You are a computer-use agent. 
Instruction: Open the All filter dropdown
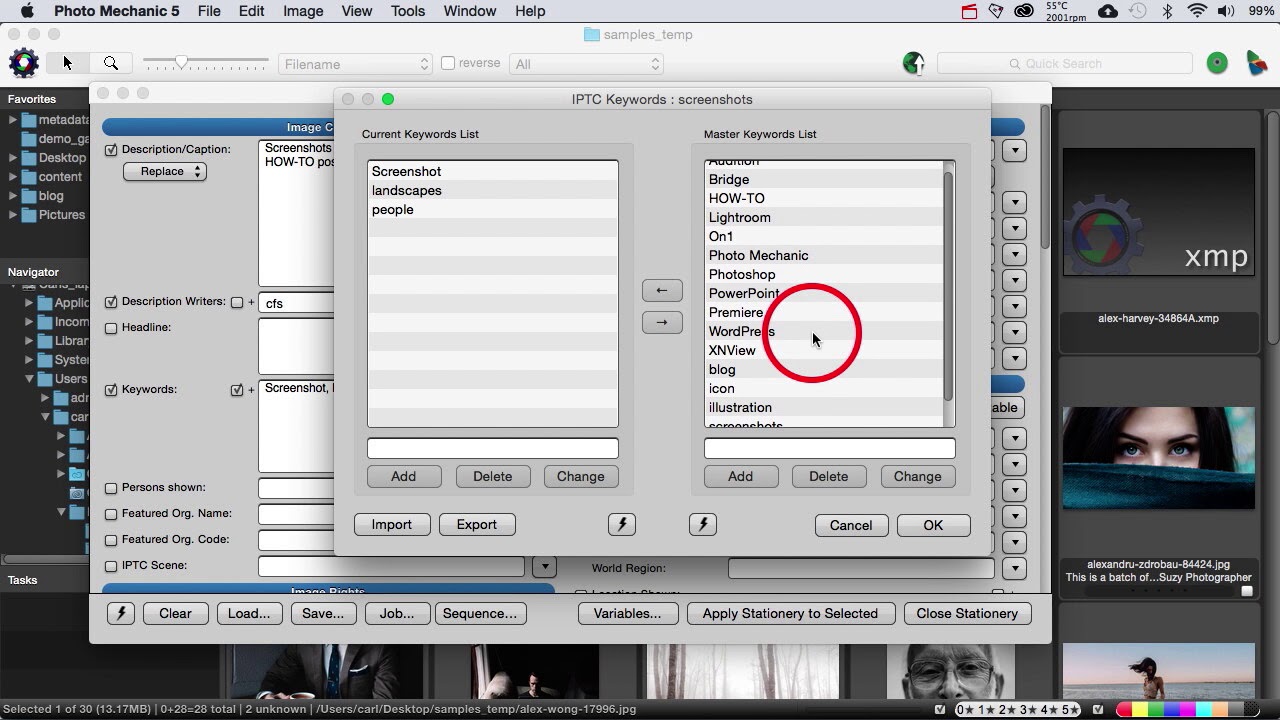586,64
